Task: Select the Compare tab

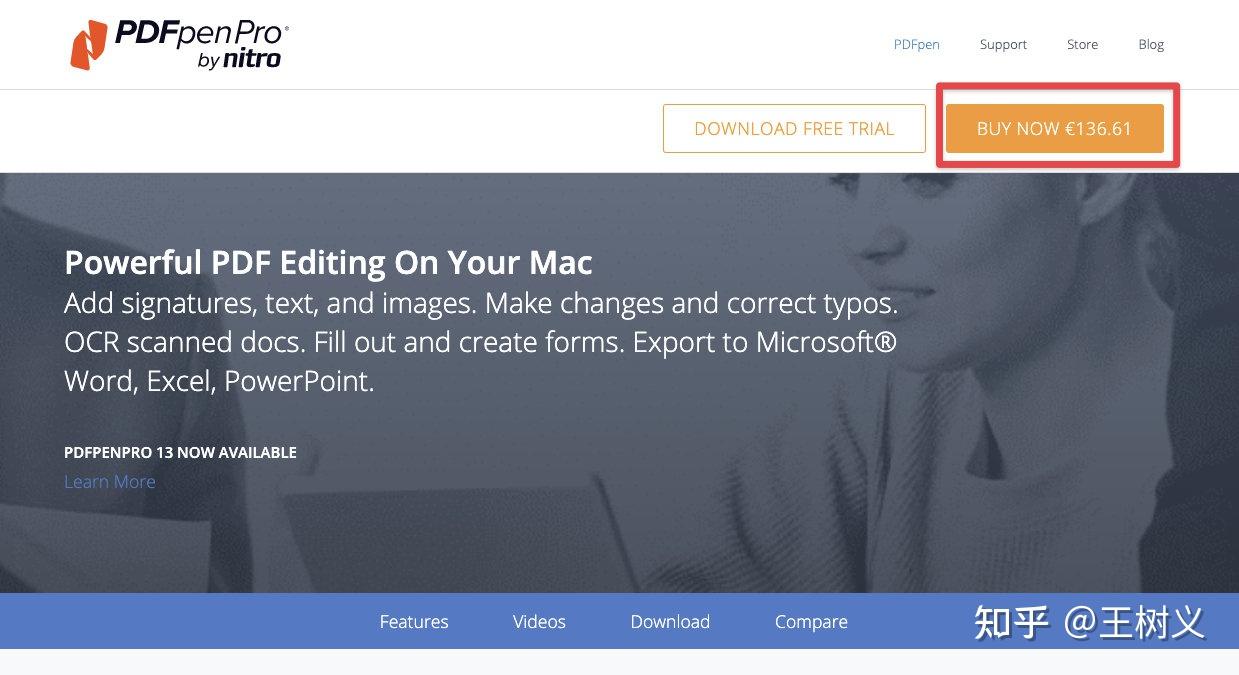Action: click(811, 621)
